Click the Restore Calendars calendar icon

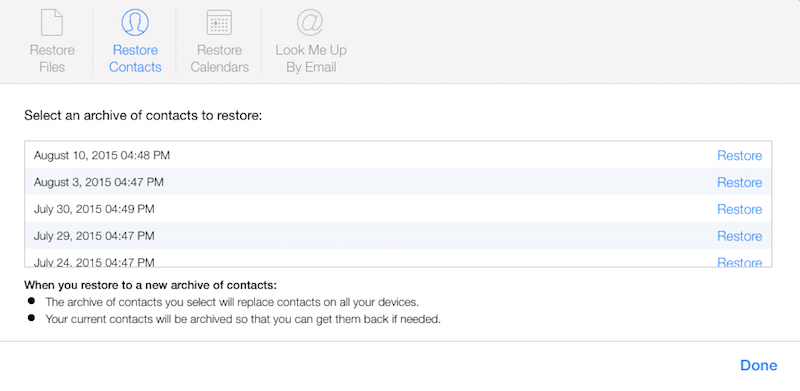219,22
